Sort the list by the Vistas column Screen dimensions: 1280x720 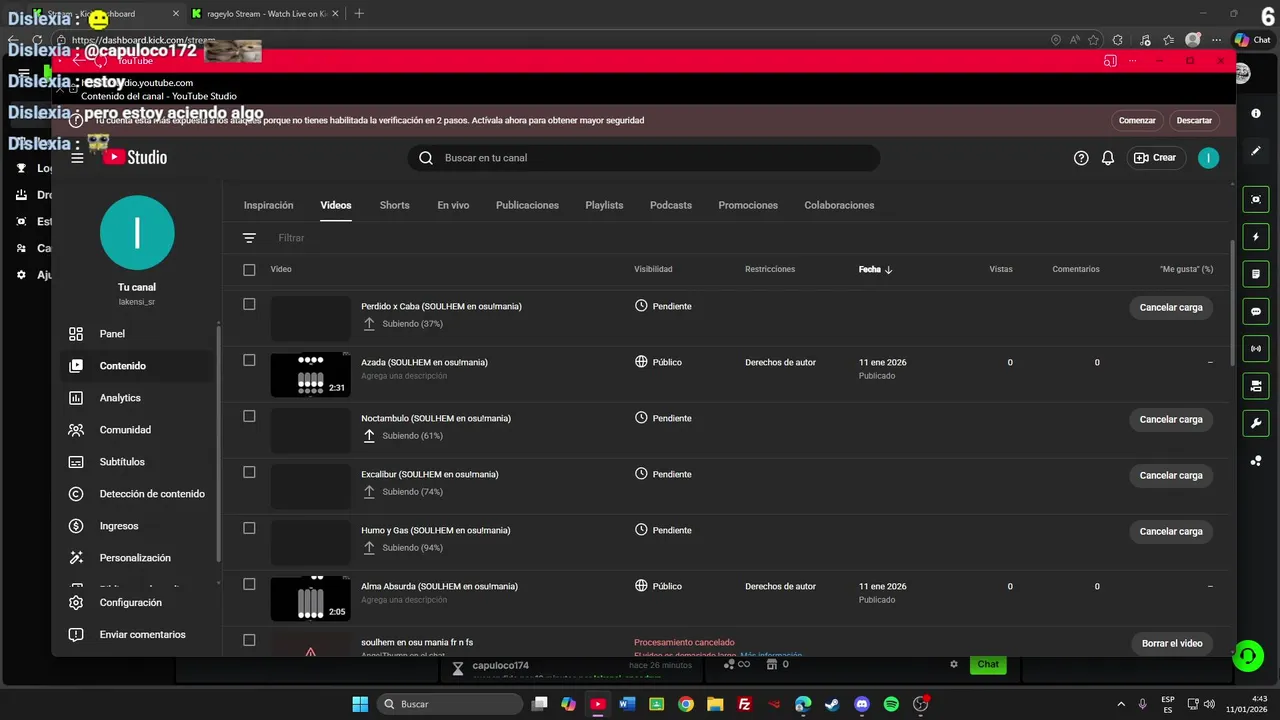click(x=1001, y=269)
